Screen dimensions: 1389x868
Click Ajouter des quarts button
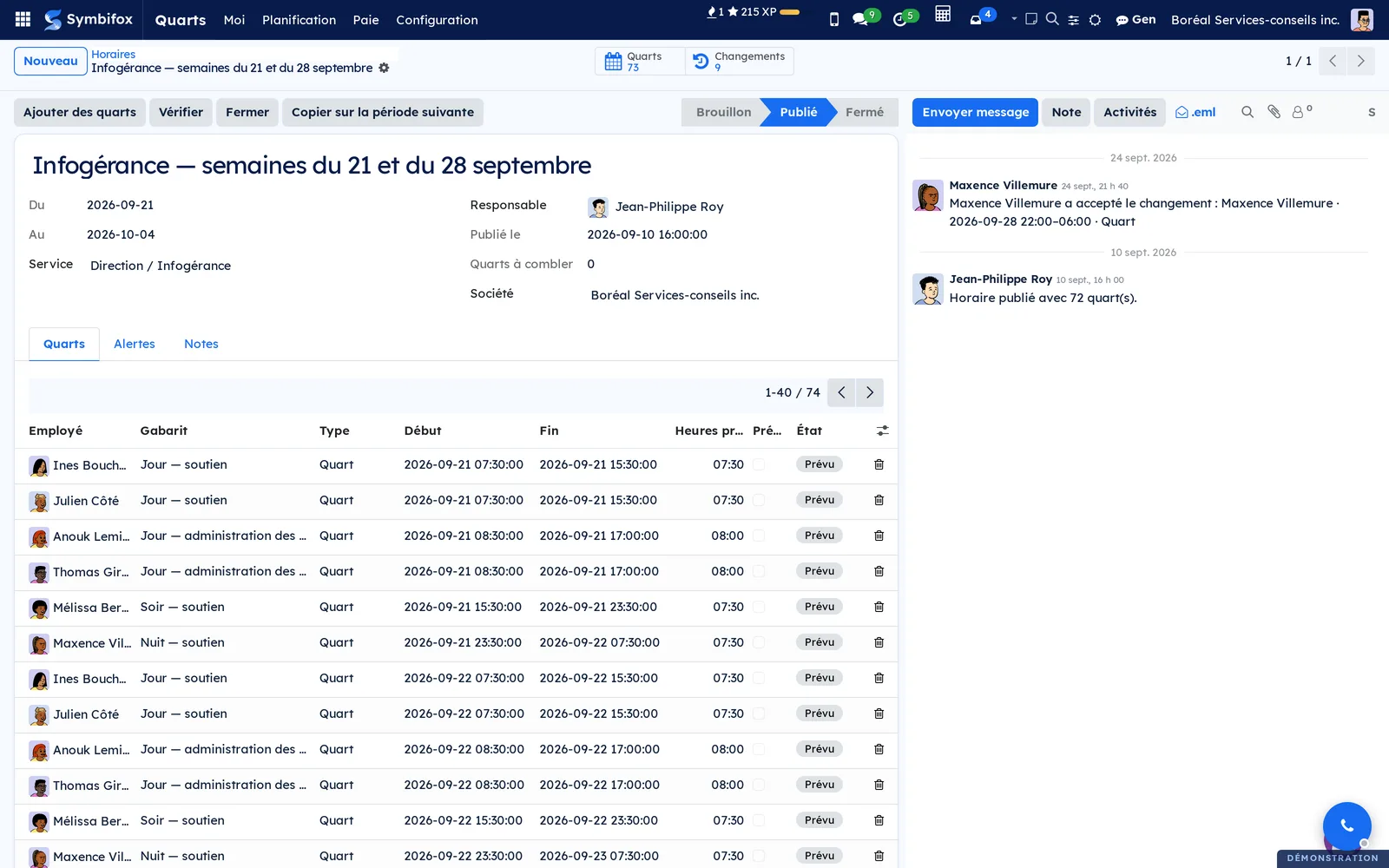click(x=80, y=112)
